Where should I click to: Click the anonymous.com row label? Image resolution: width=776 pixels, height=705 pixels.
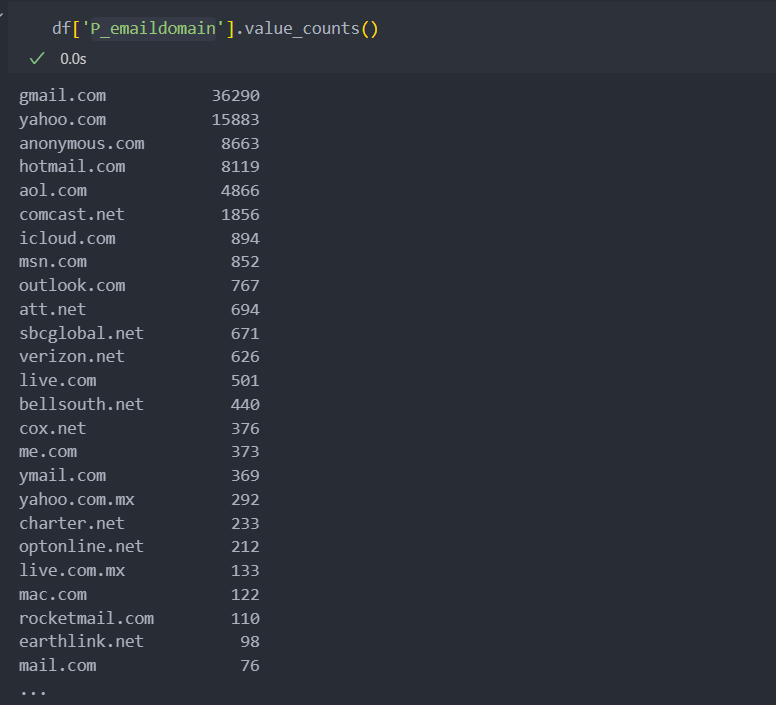coord(82,144)
